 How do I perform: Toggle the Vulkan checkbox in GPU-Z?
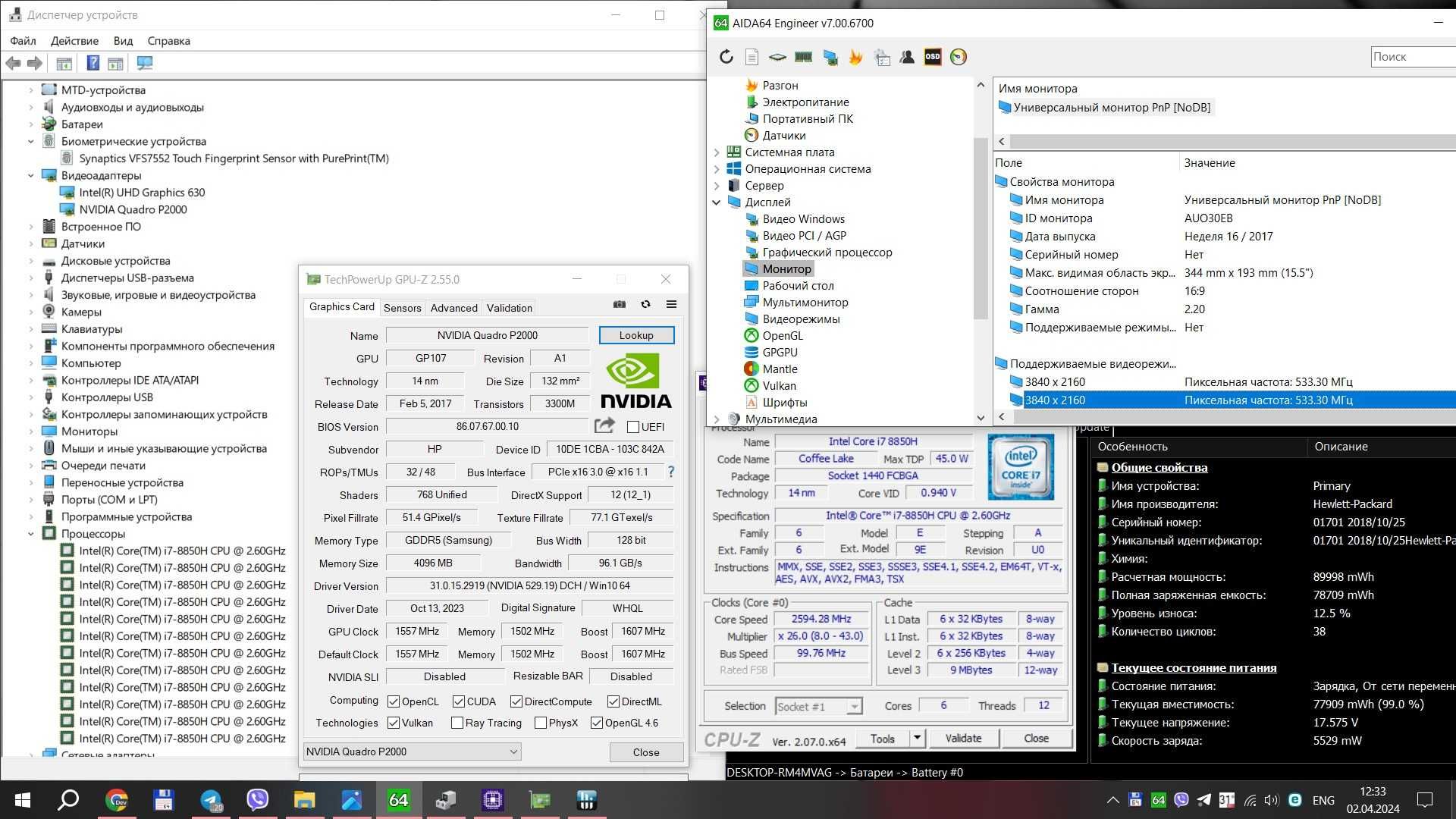coord(394,723)
